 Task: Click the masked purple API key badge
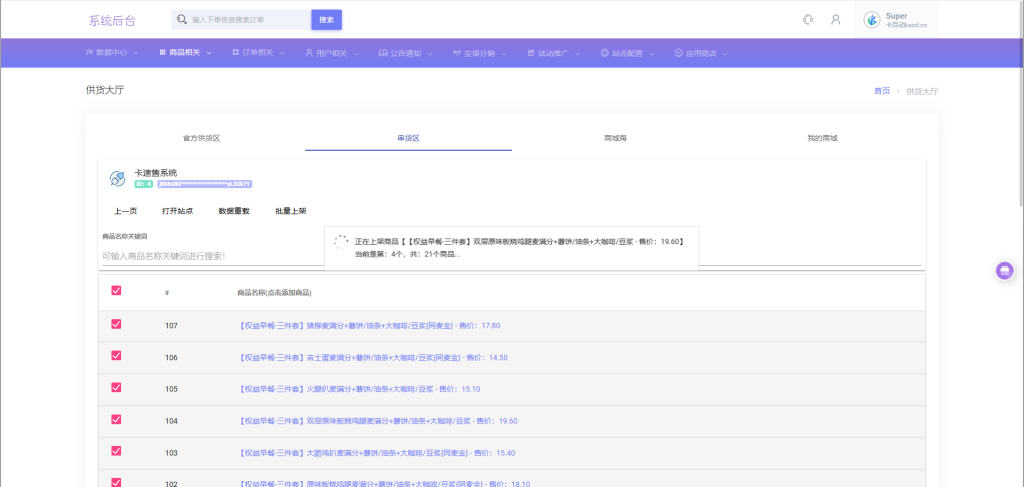point(204,184)
